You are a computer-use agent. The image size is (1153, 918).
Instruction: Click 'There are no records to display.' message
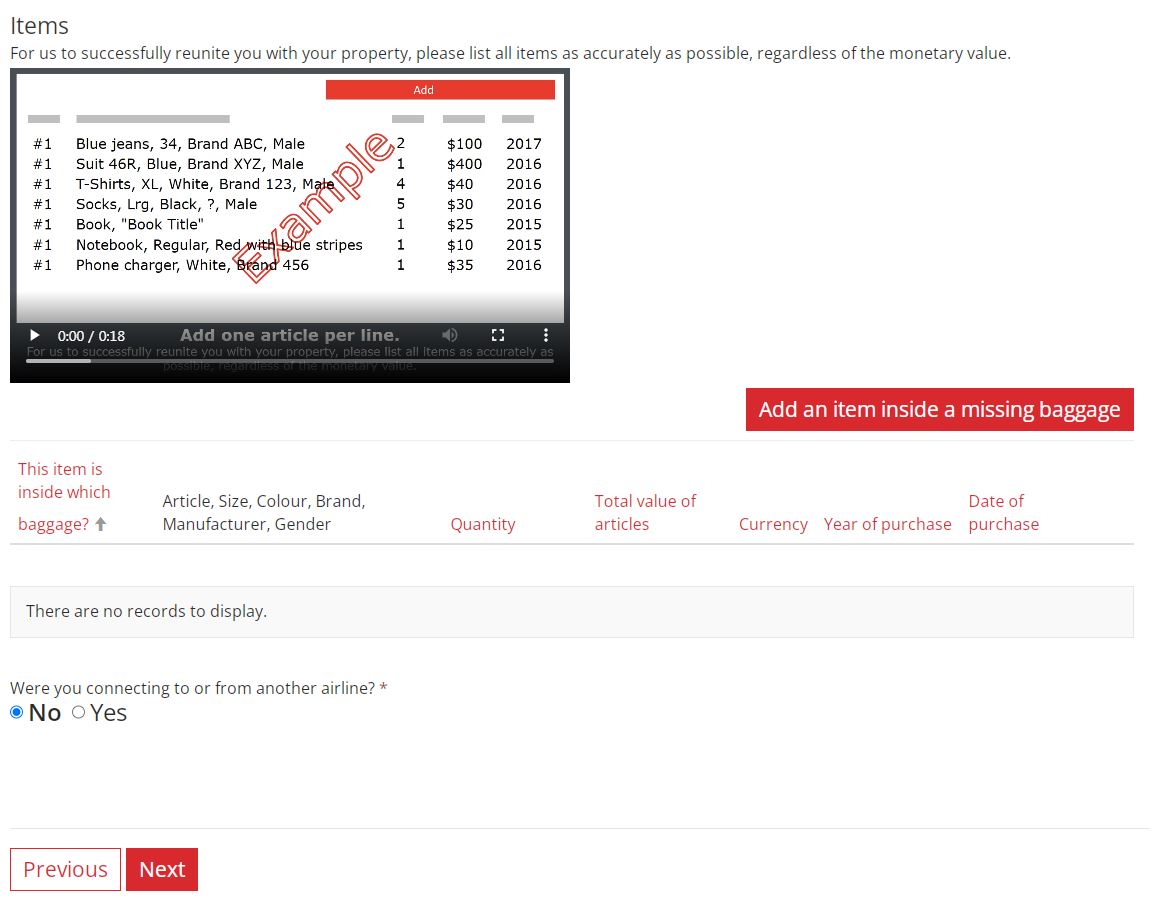(146, 611)
